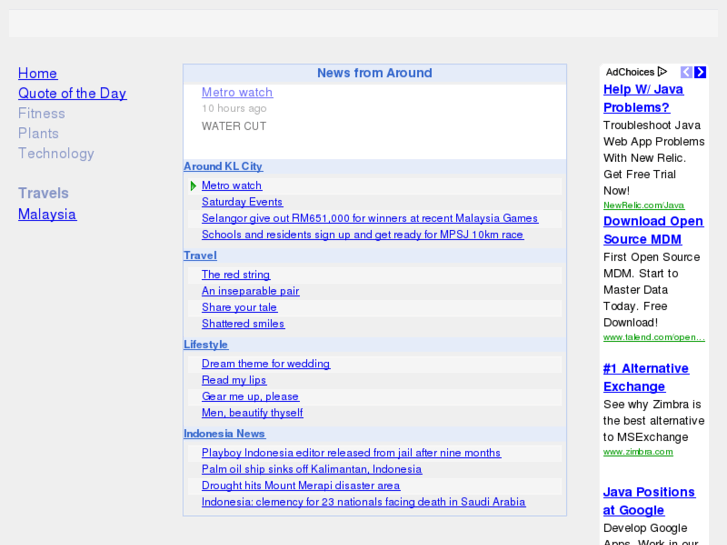Open the Malaysia link under Travels
The height and width of the screenshot is (545, 727).
pos(47,214)
